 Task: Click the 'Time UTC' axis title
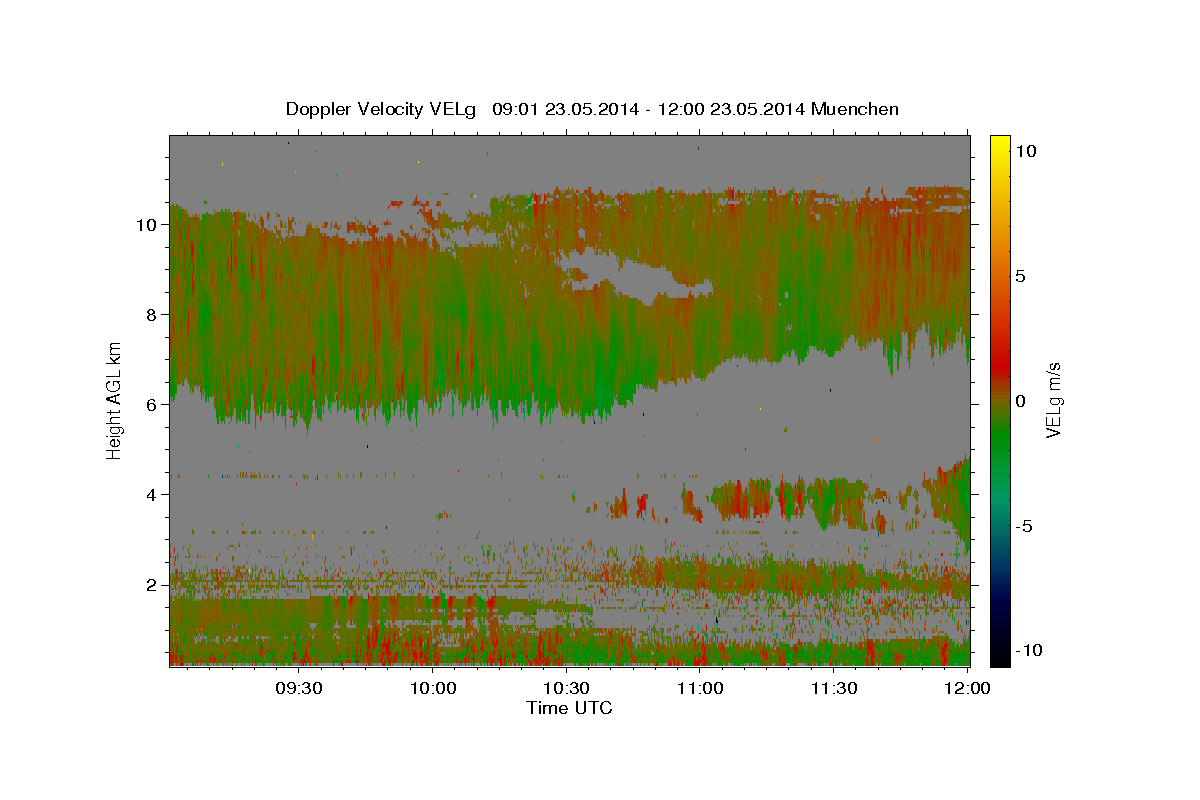(569, 708)
